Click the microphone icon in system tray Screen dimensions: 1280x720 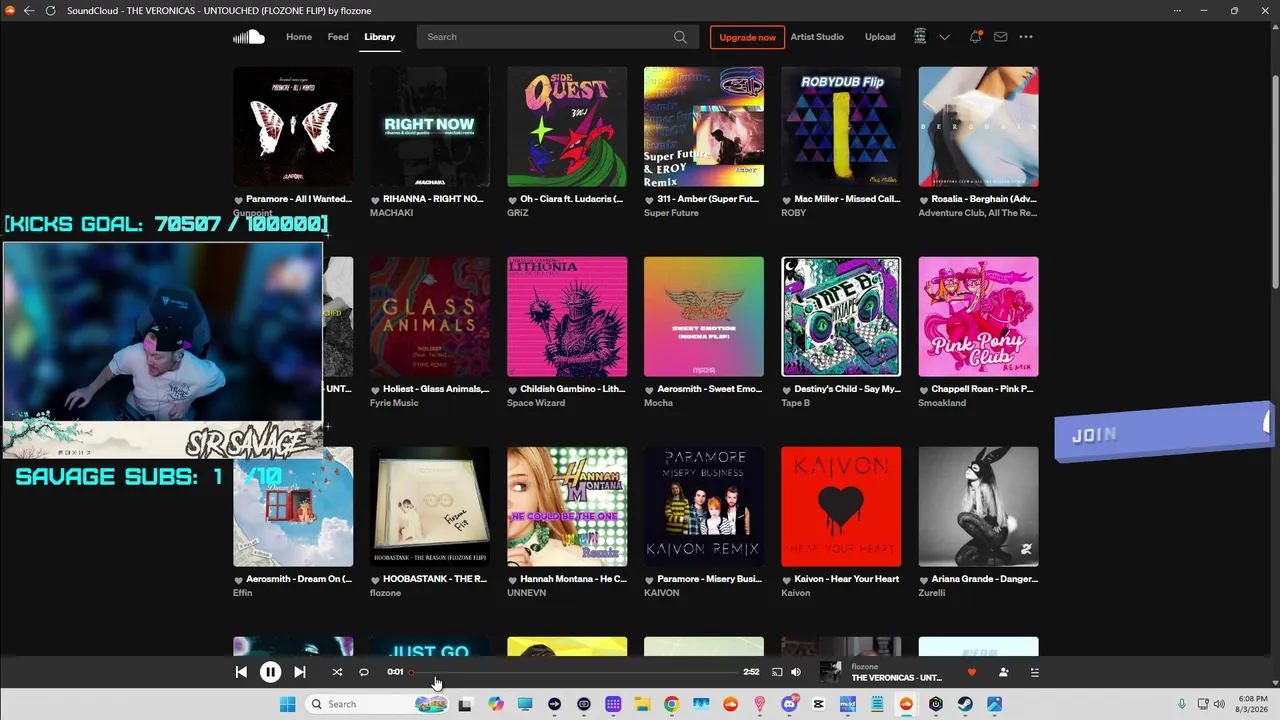pyautogui.click(x=1181, y=704)
